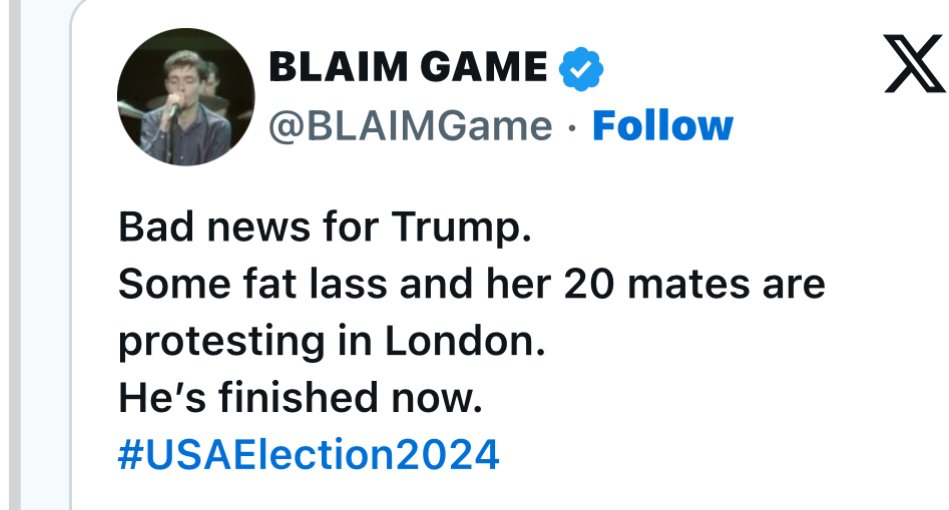Visit the BLAIM GAME display name profile
Screen dimensions: 949x510
pos(408,67)
